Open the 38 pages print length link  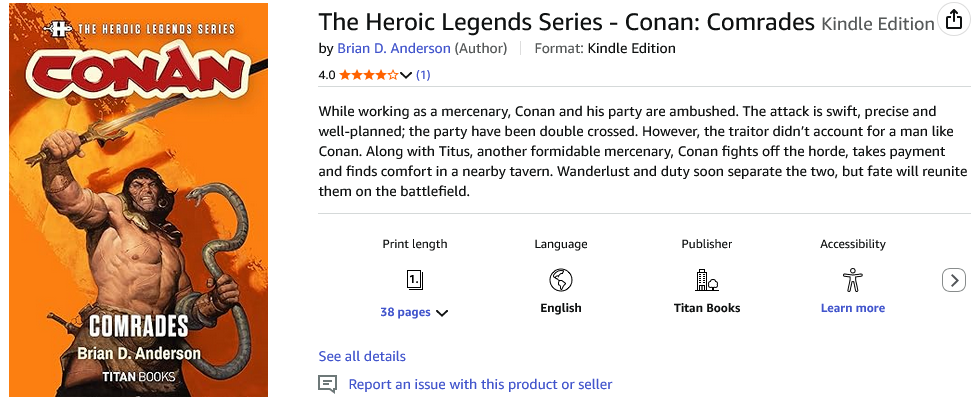[405, 312]
